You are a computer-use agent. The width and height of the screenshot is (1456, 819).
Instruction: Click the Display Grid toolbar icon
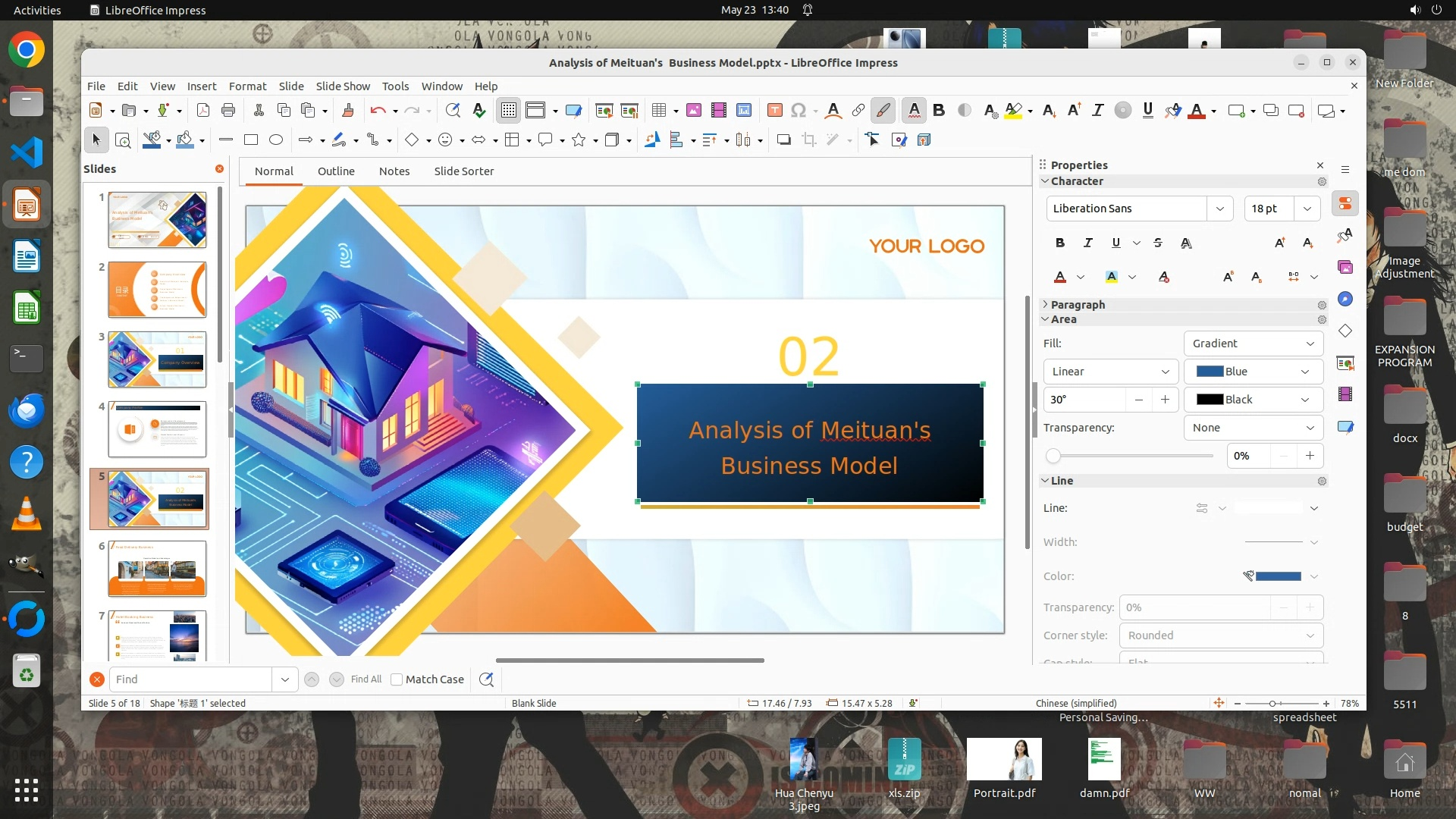(508, 111)
